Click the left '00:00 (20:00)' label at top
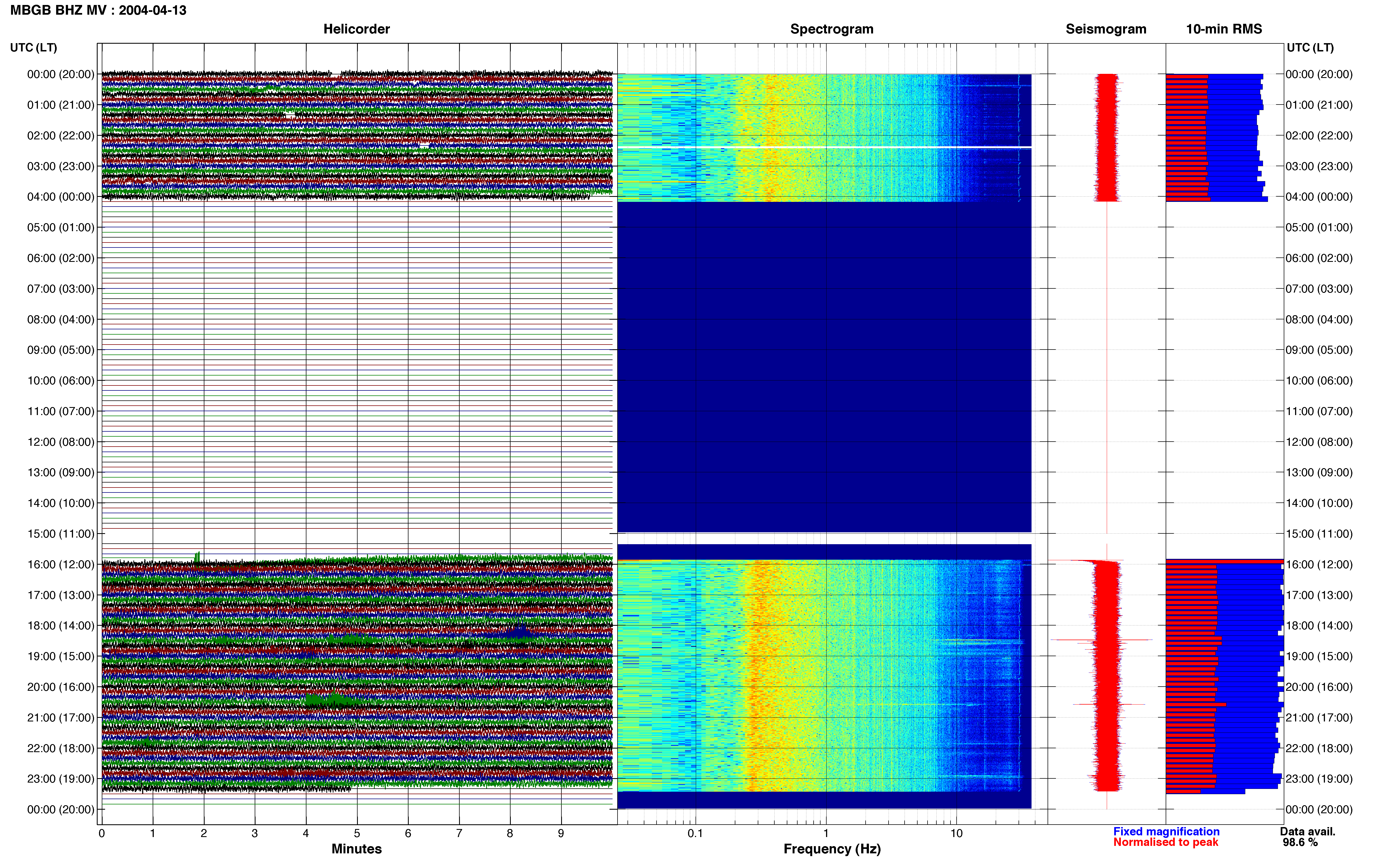This screenshot has height=868, width=1388. pos(61,74)
